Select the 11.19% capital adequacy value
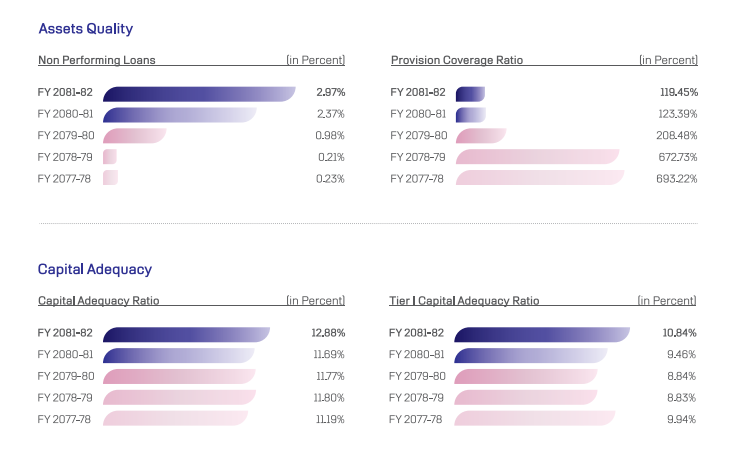Image resolution: width=738 pixels, height=452 pixels. click(x=329, y=419)
